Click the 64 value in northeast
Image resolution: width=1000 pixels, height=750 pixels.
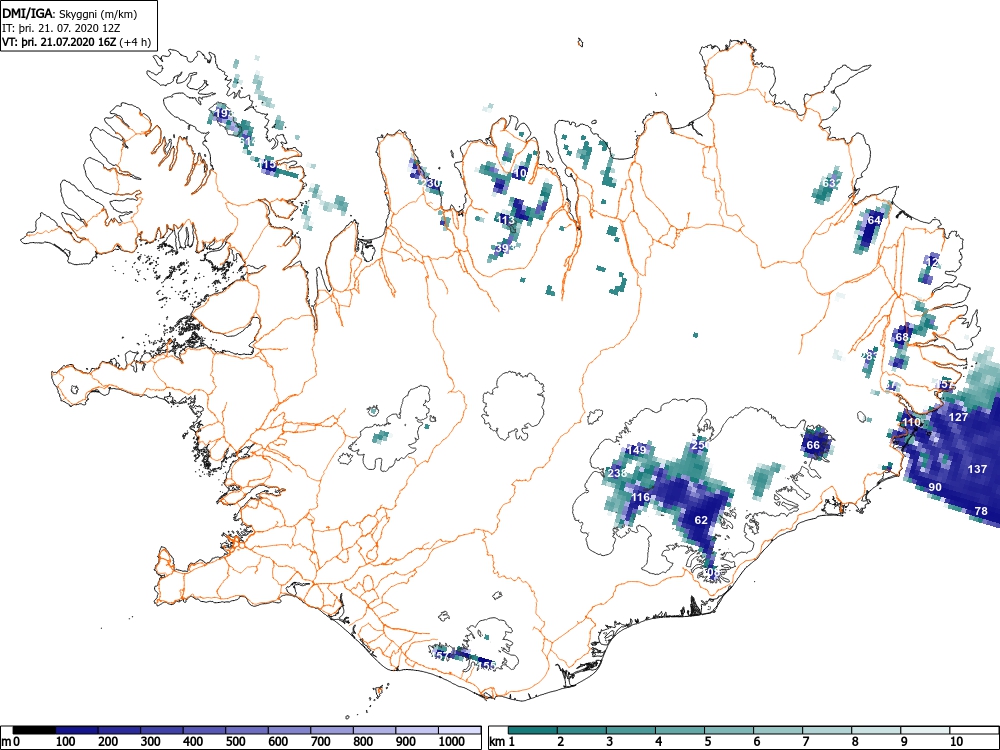874,220
